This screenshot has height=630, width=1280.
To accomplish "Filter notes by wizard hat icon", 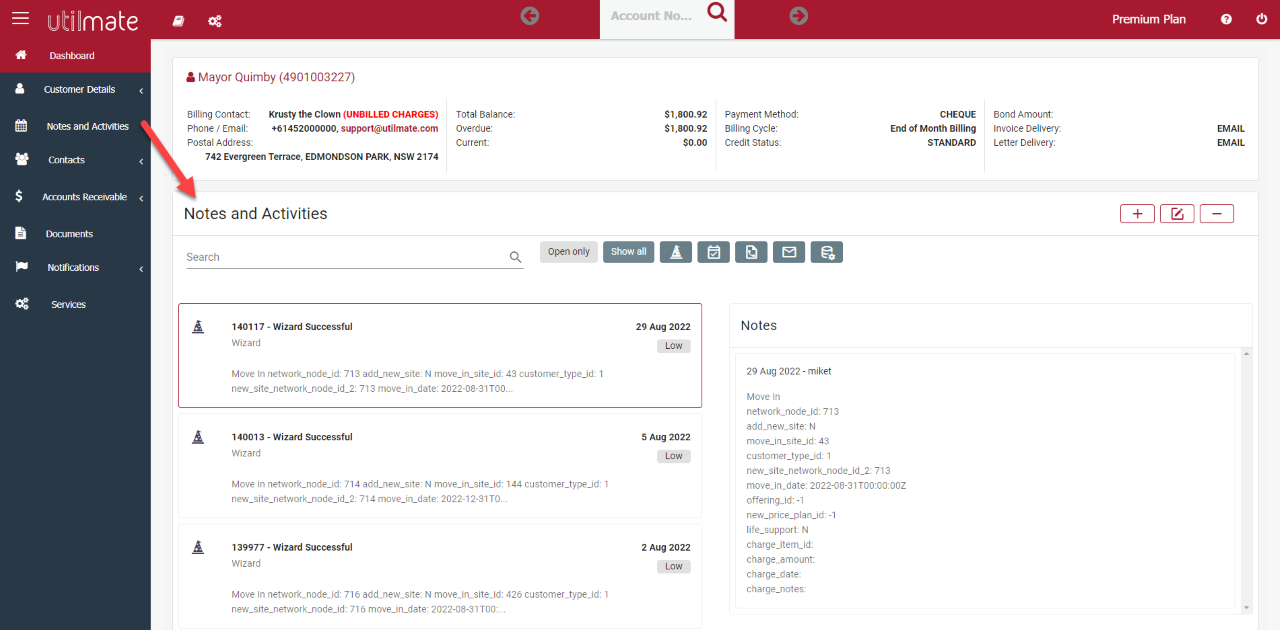I will (x=676, y=252).
